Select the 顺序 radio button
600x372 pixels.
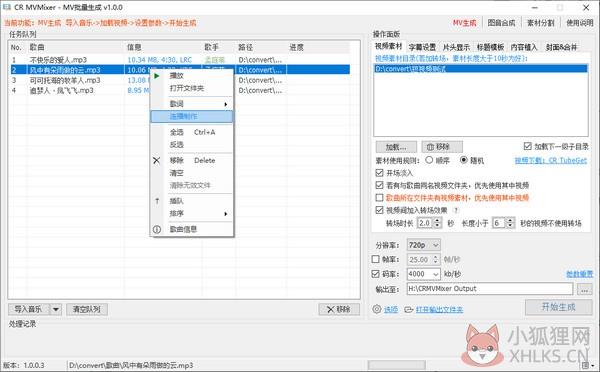(x=429, y=160)
